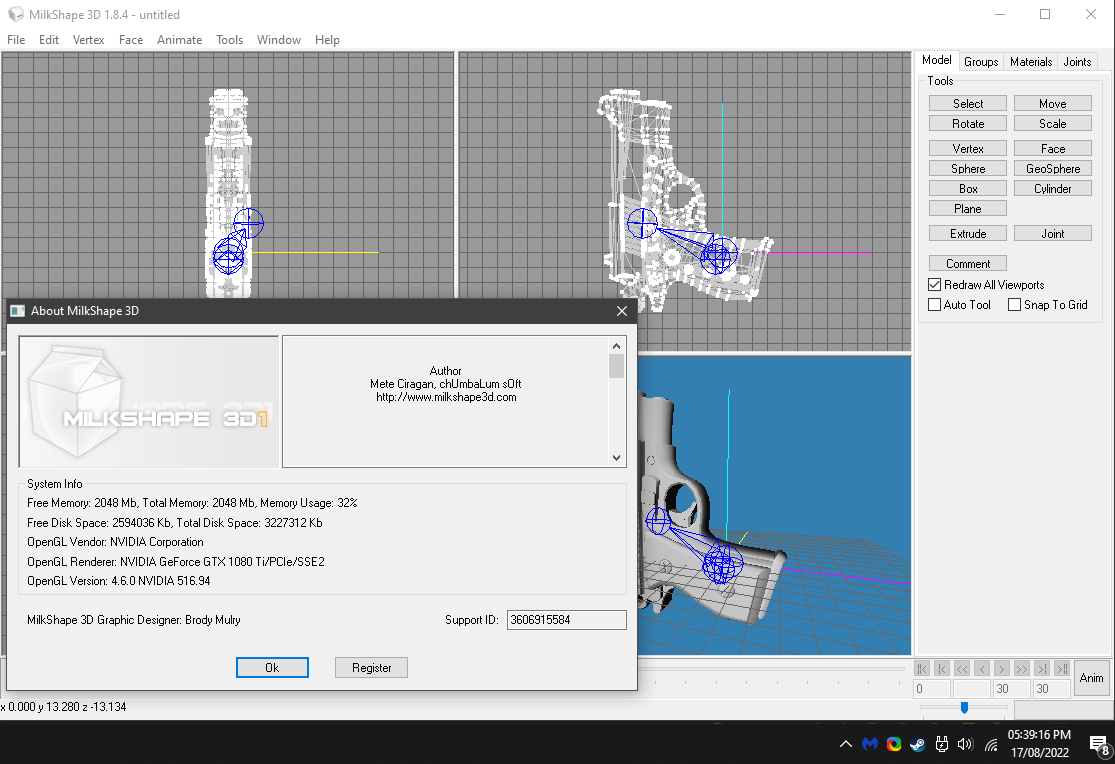Image resolution: width=1115 pixels, height=764 pixels.
Task: Toggle the Anim mode button
Action: point(1091,677)
